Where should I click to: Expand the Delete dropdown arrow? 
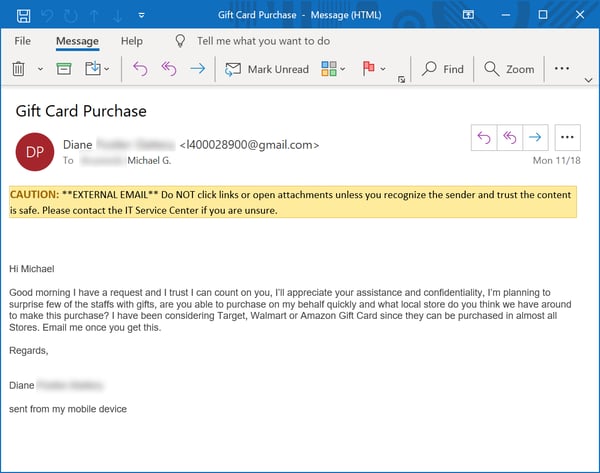click(40, 70)
